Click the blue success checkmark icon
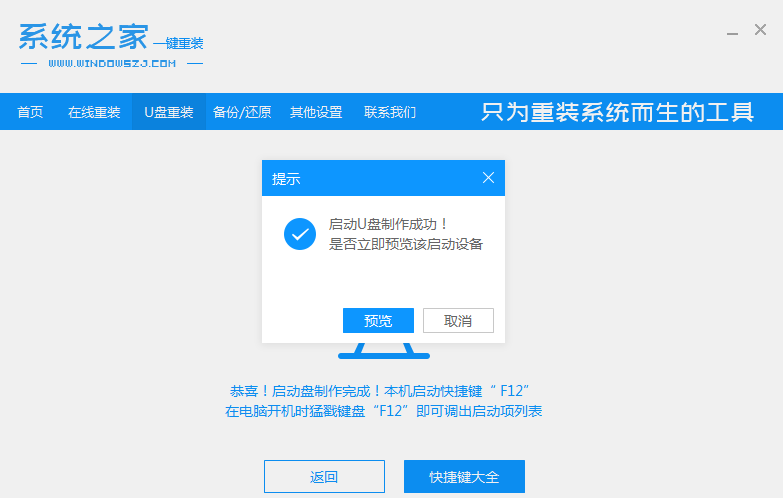 click(x=300, y=234)
